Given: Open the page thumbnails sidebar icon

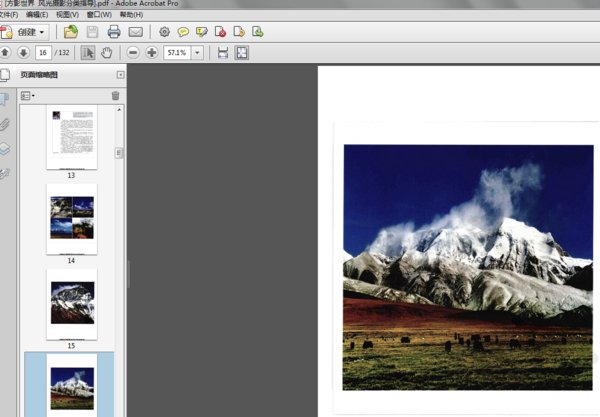Looking at the screenshot, I should click(x=5, y=75).
